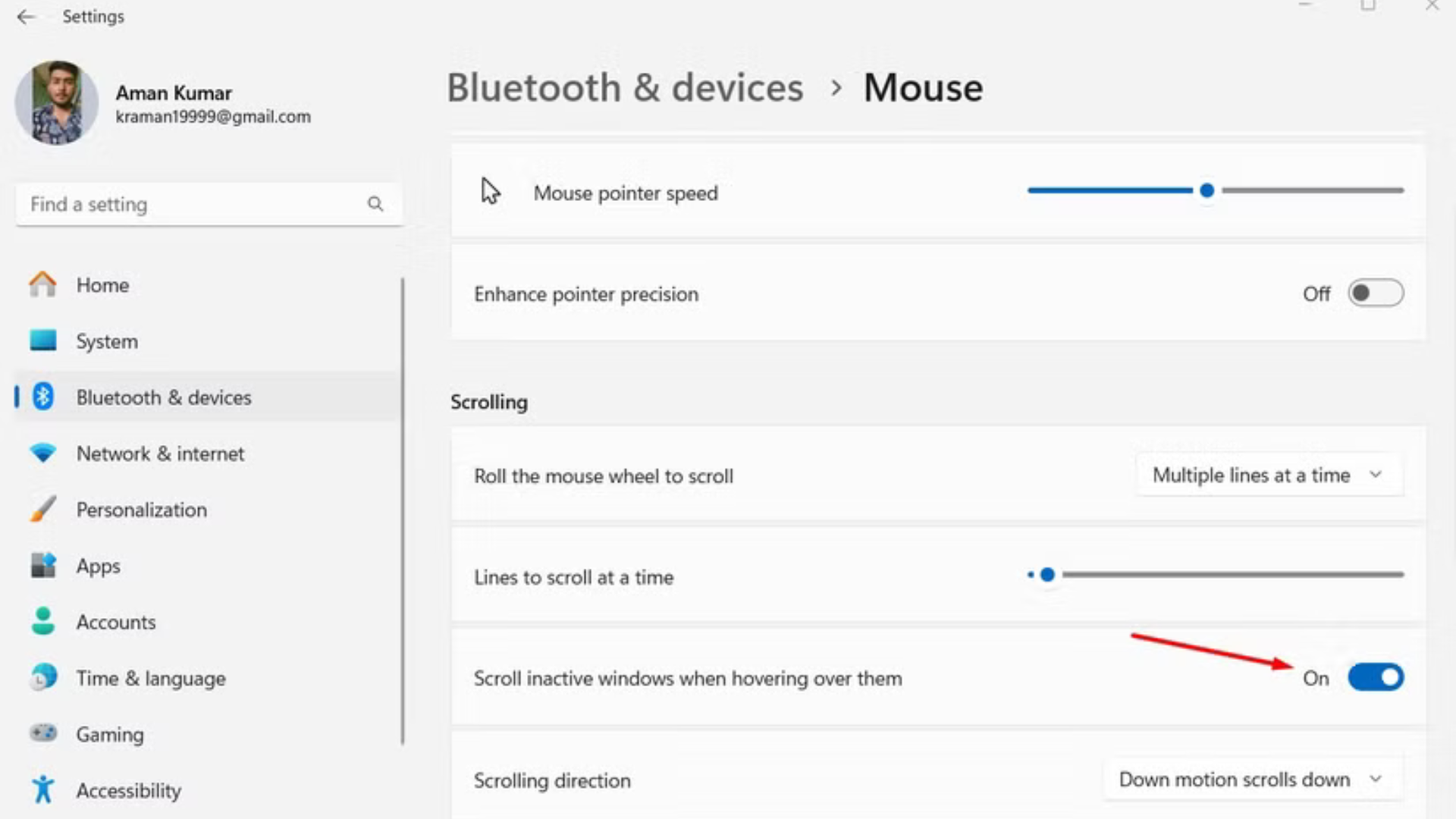The image size is (1456, 819).
Task: Select the Home icon in sidebar
Action: (43, 284)
